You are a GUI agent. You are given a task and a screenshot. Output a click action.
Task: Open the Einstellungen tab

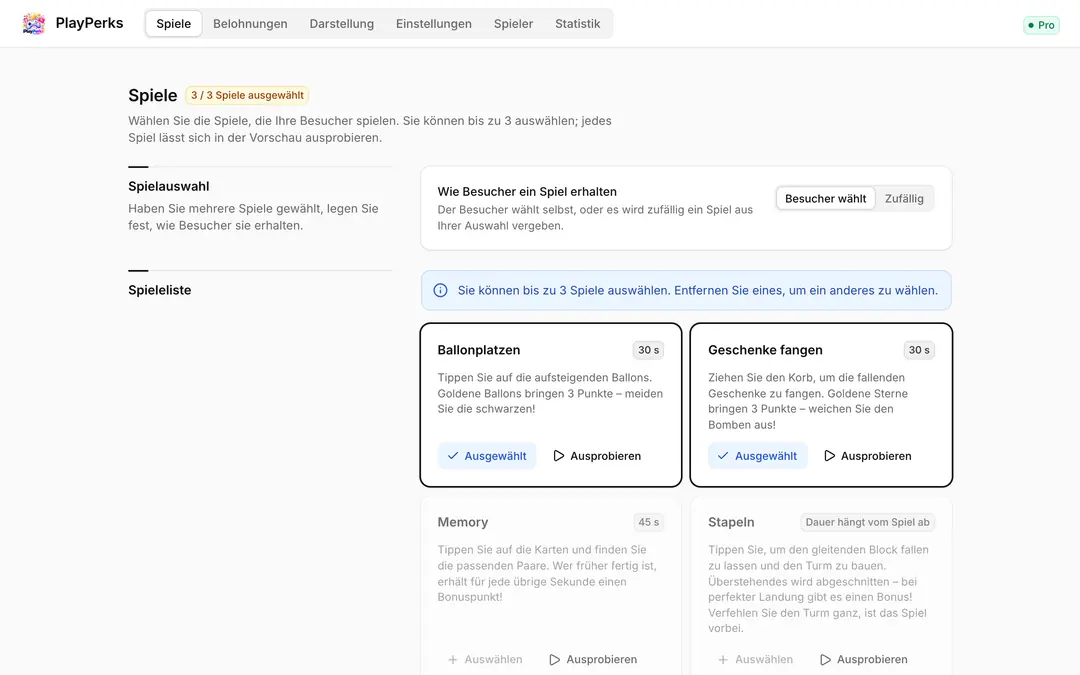click(434, 23)
